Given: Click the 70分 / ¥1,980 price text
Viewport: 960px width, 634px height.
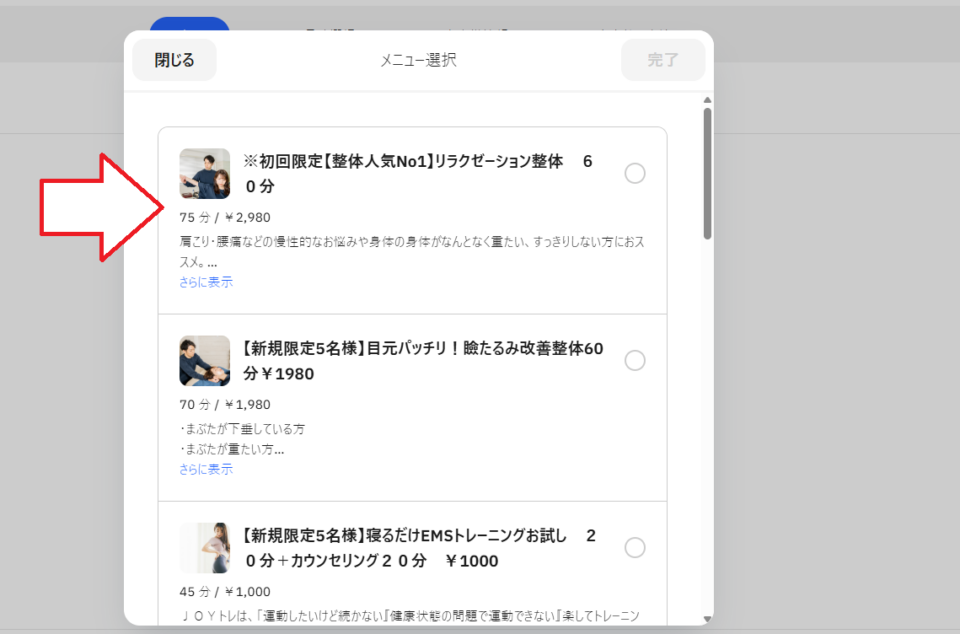Looking at the screenshot, I should 225,405.
